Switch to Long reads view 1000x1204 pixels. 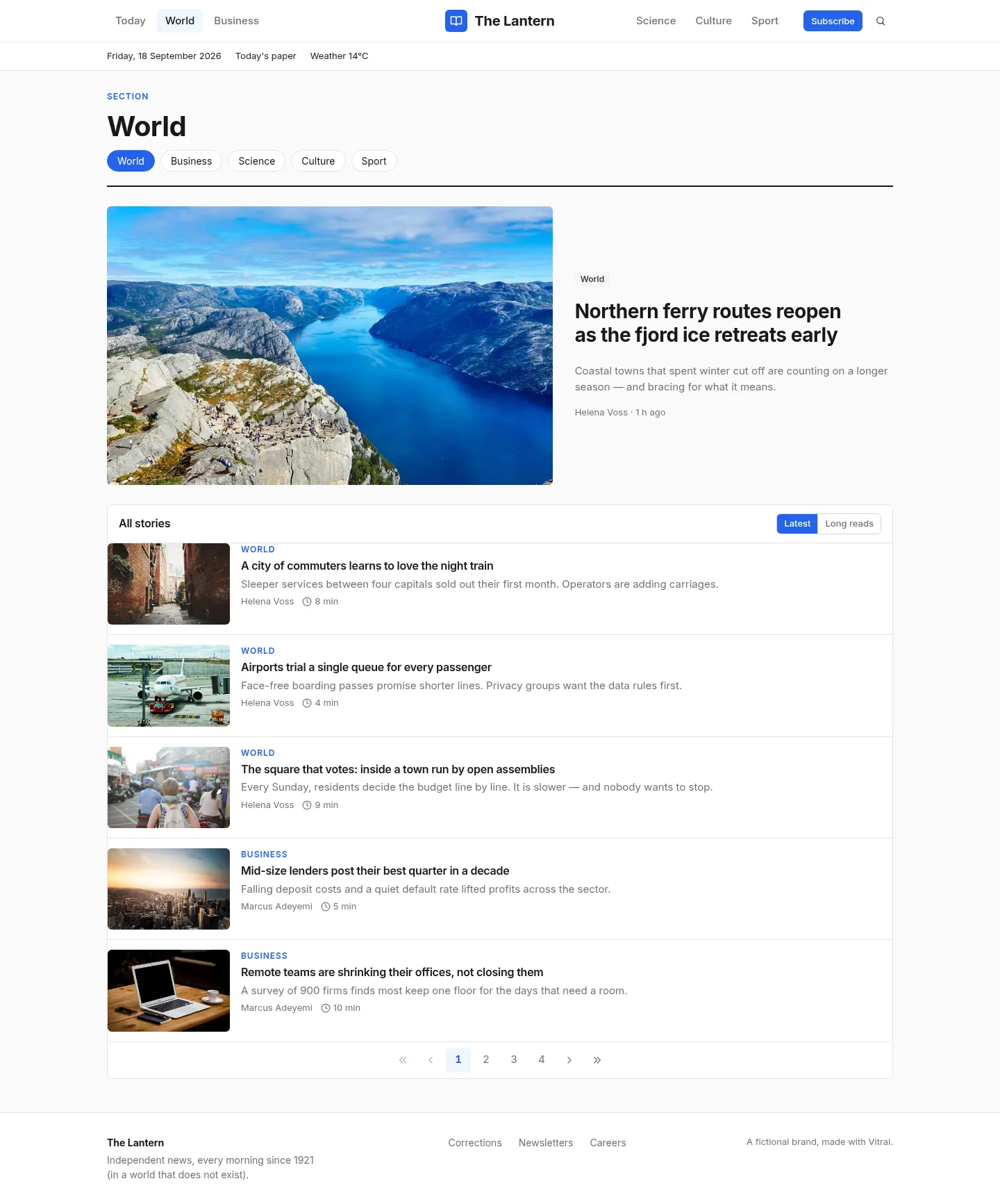tap(849, 524)
